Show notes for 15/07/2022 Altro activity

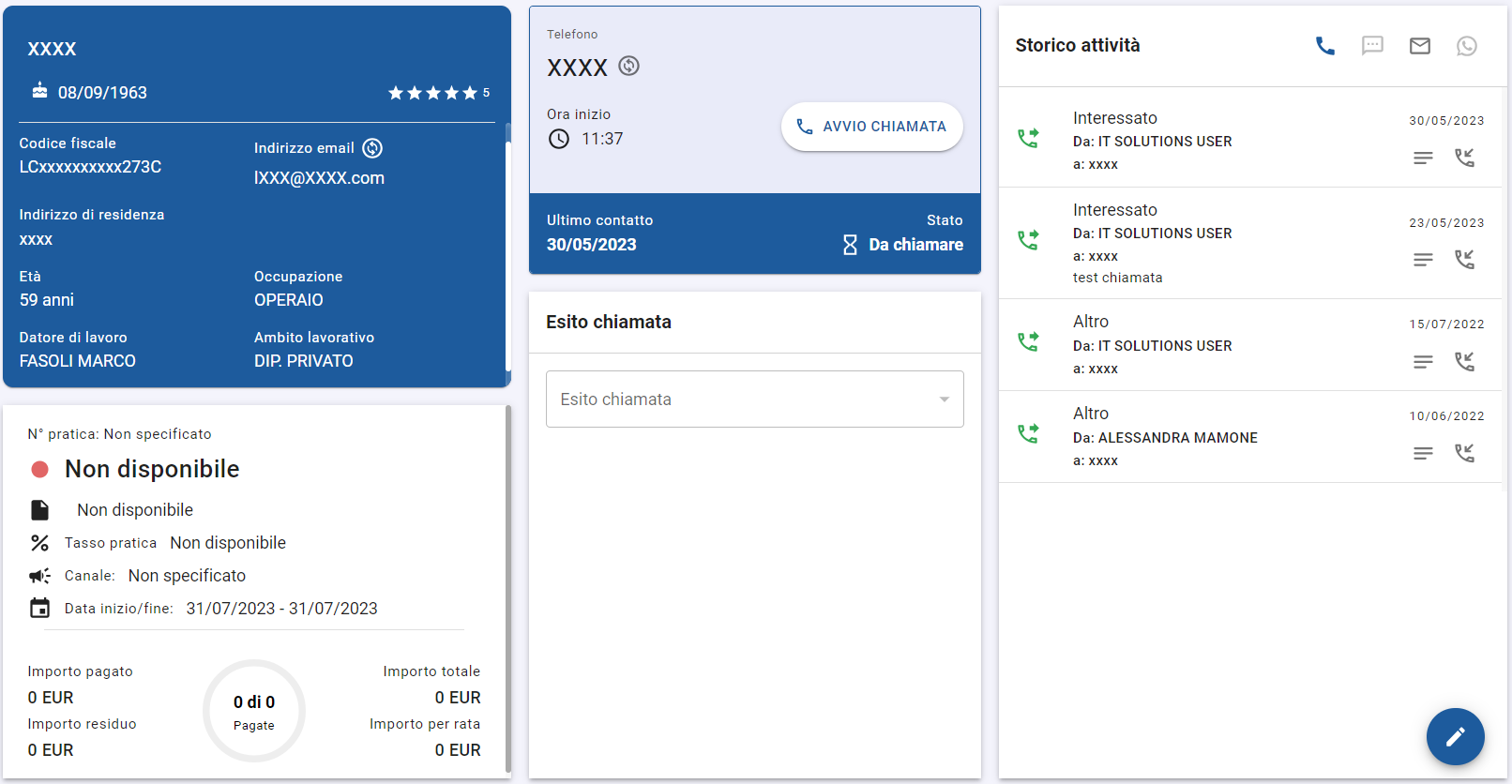(x=1423, y=361)
